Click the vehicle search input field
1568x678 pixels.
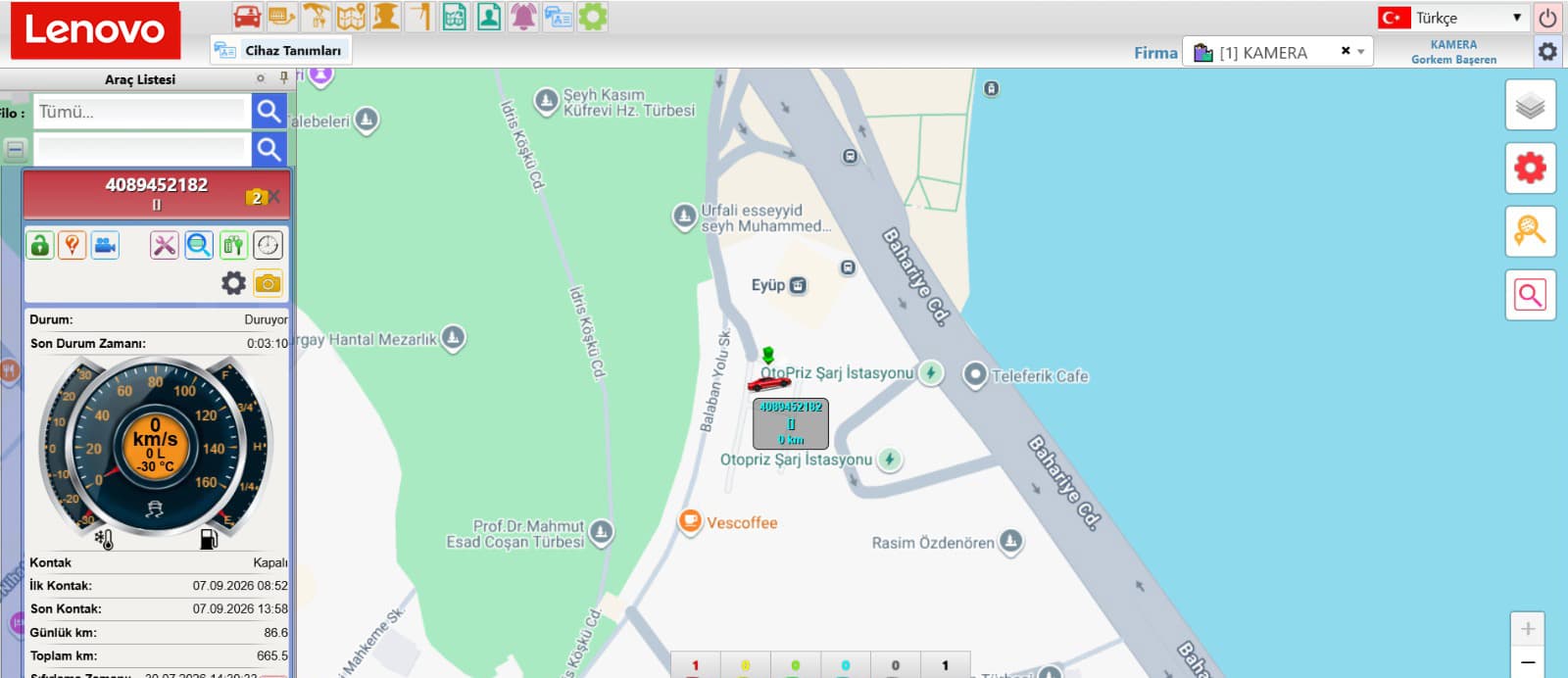tap(142, 149)
